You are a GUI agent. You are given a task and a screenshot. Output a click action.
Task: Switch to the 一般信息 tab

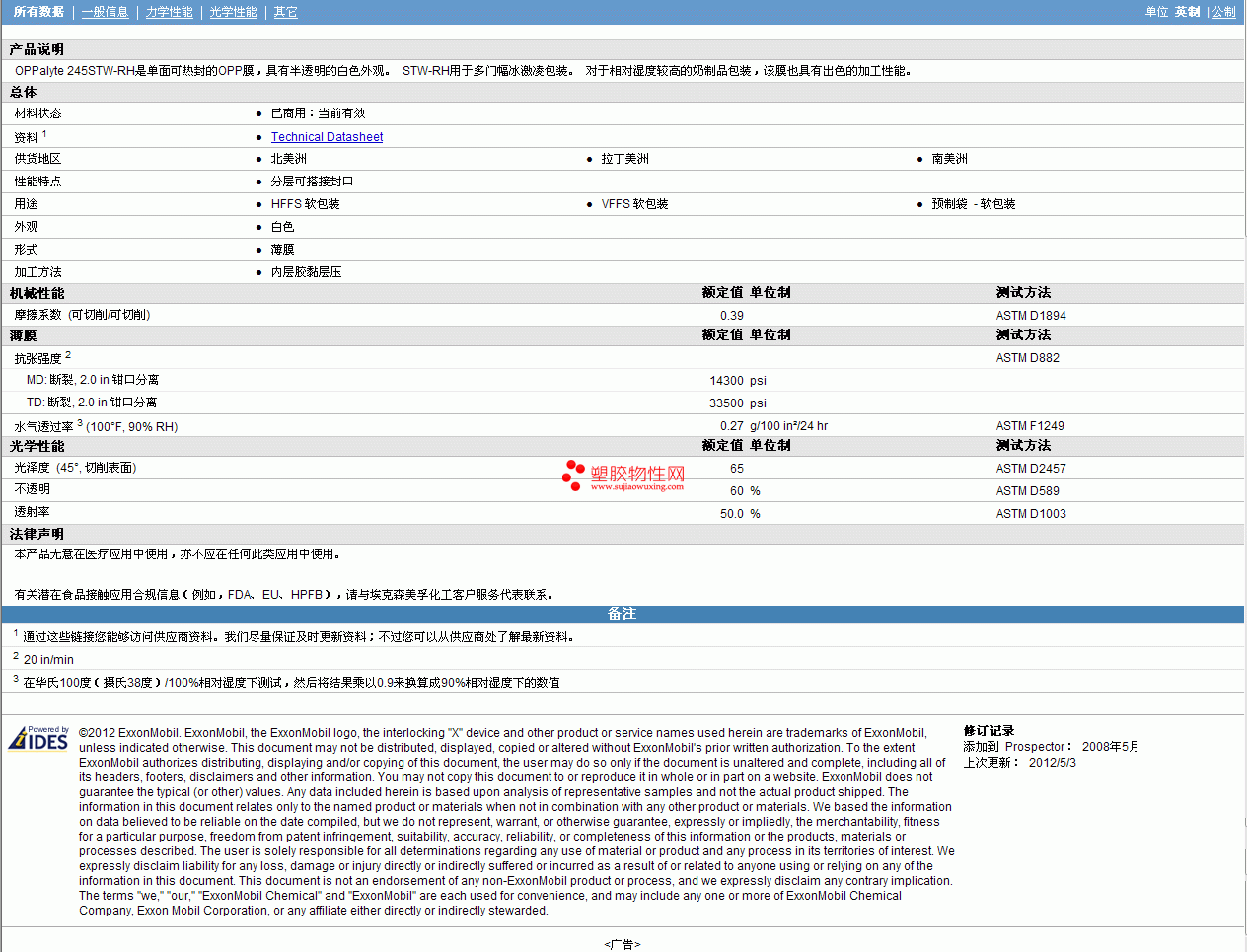[x=105, y=12]
